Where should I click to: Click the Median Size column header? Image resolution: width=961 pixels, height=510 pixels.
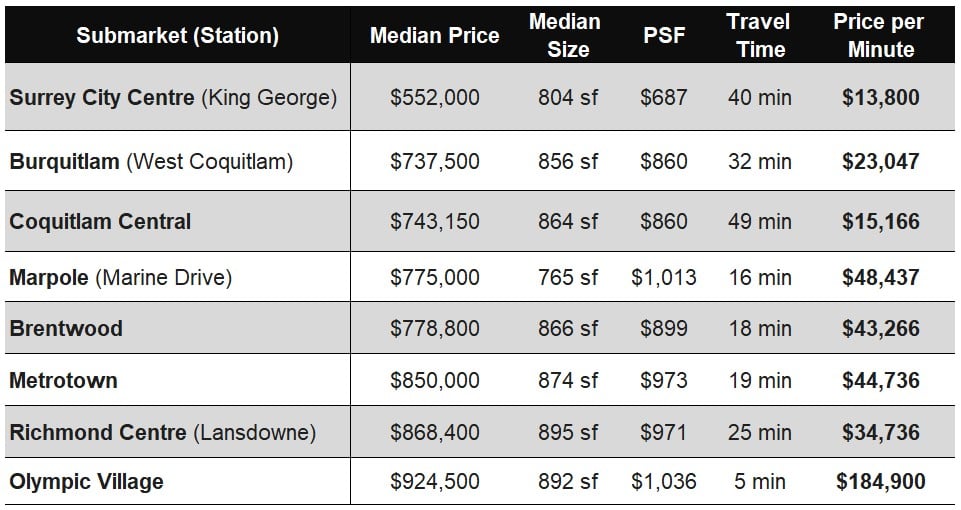[567, 35]
